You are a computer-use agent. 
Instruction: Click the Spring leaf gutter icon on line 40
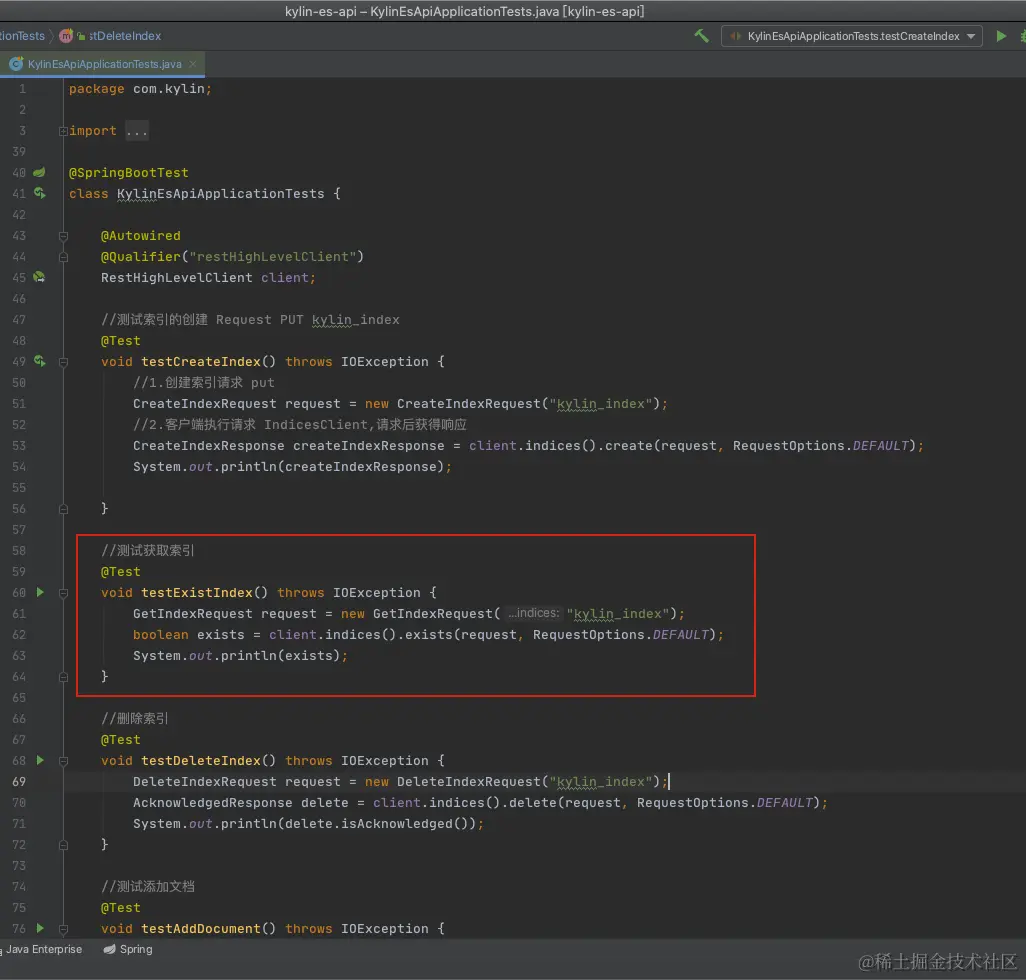click(39, 172)
